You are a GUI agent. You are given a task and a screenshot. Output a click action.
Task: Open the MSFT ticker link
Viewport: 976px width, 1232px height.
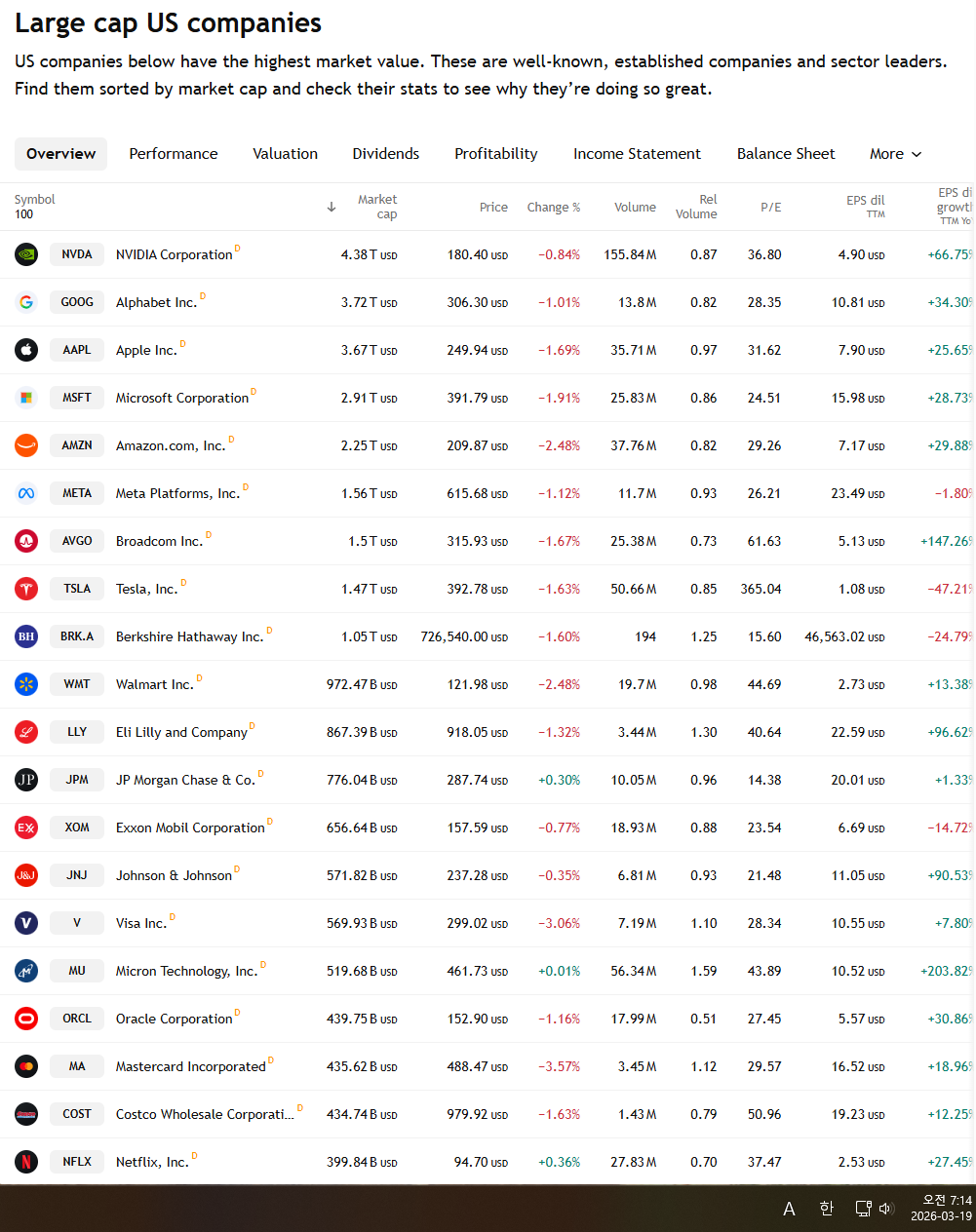pyautogui.click(x=77, y=398)
